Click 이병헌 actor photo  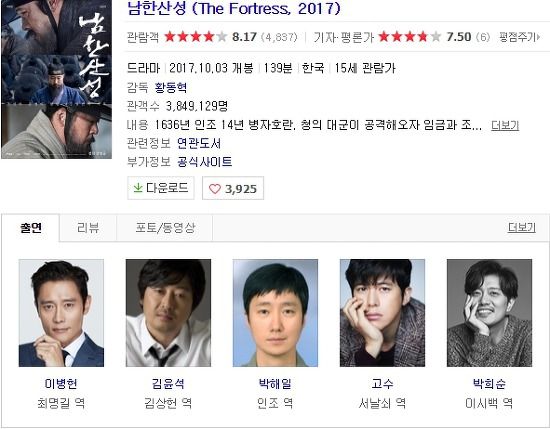(x=61, y=313)
